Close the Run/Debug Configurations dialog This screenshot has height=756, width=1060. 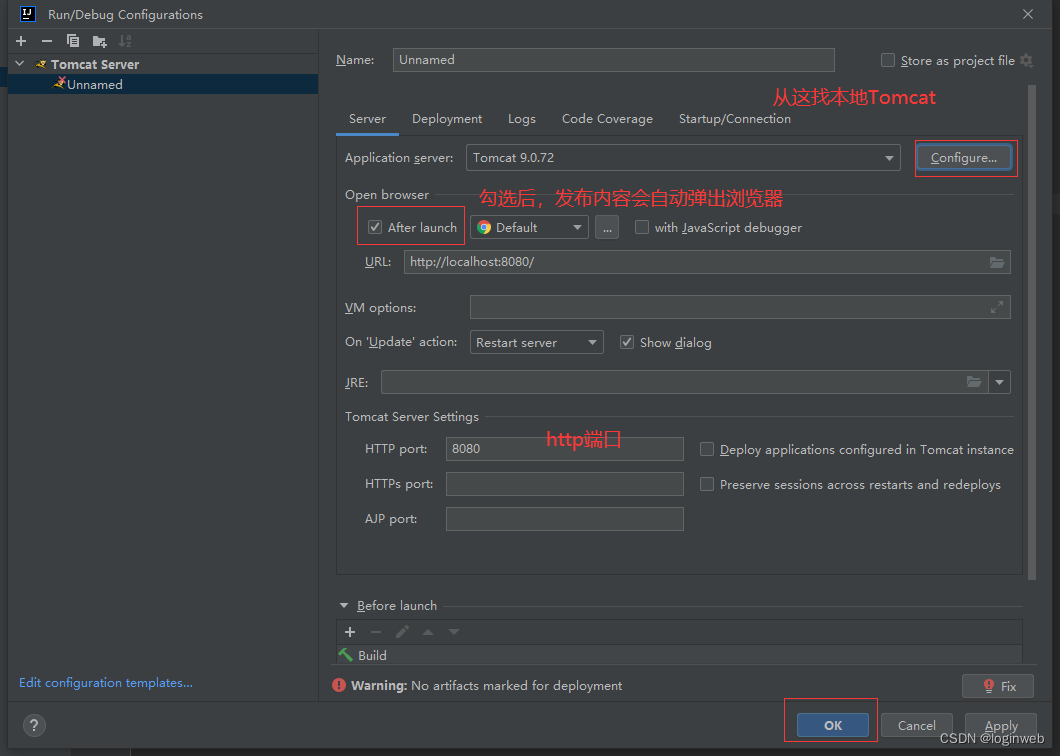pyautogui.click(x=1028, y=14)
